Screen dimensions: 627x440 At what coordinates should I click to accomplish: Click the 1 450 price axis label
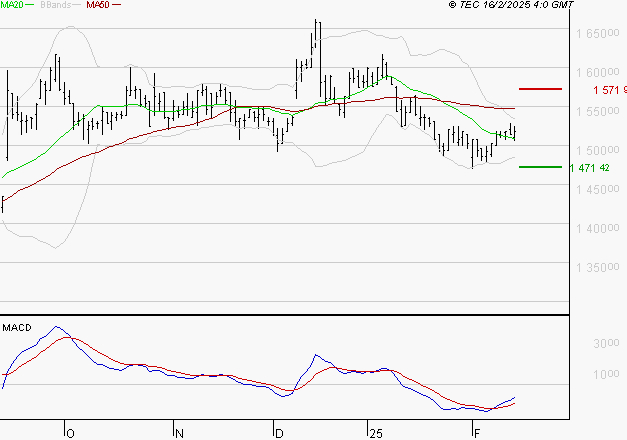(597, 190)
